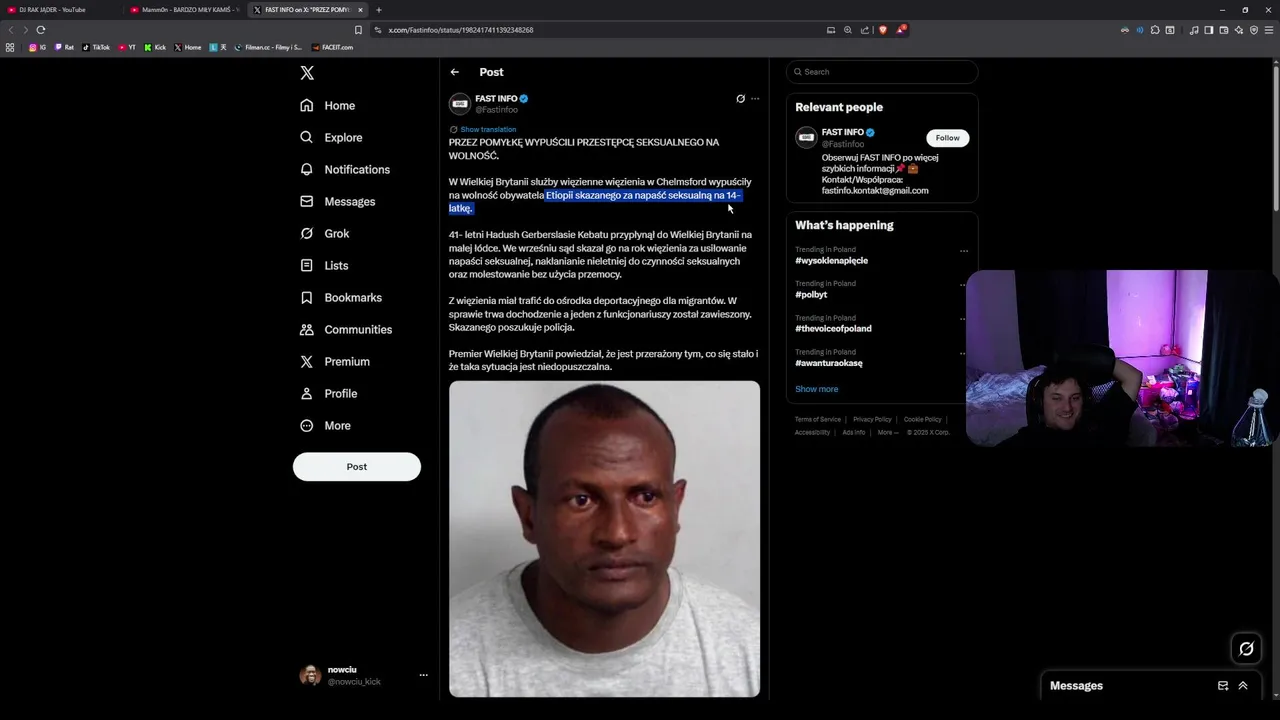Click the Brave Shields lion icon
Screen dimensions: 1280x720
tap(883, 30)
